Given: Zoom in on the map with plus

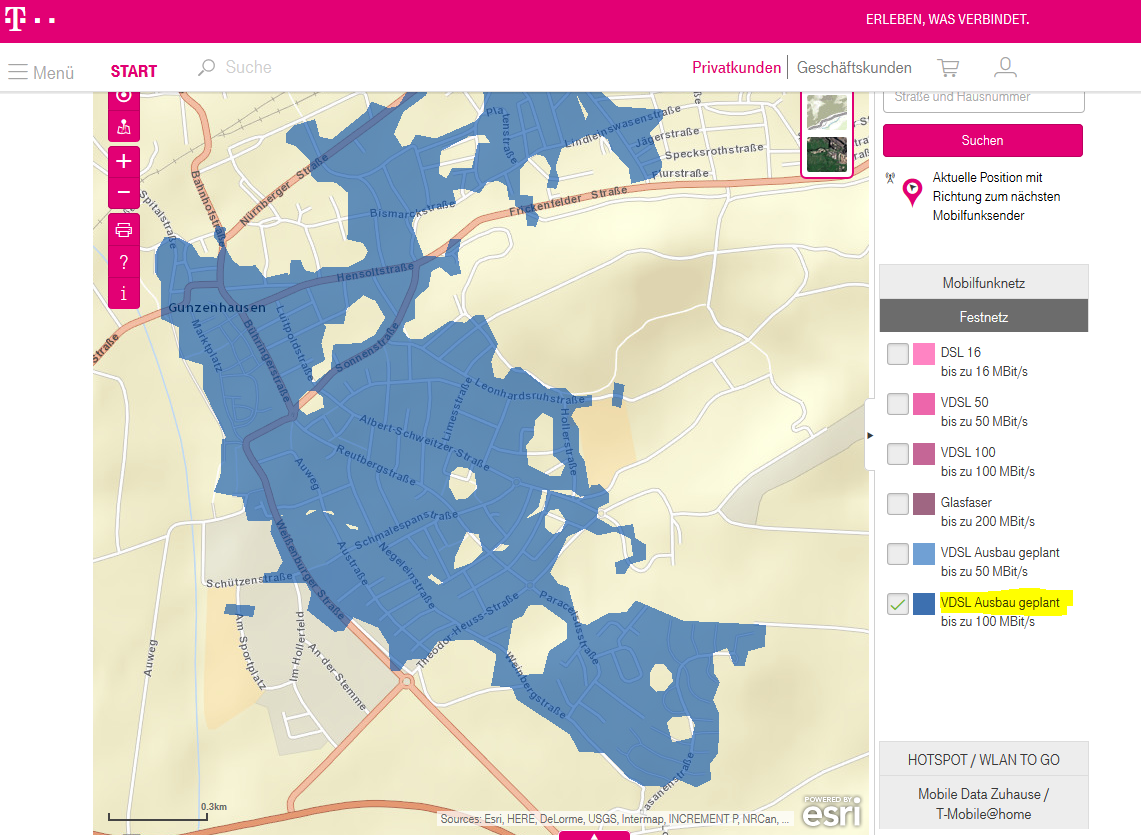Looking at the screenshot, I should click(x=124, y=161).
